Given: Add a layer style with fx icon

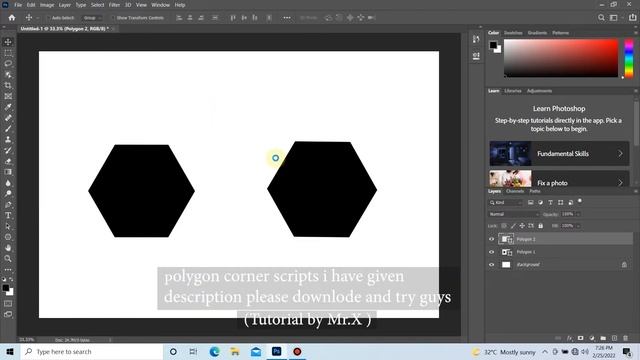Looking at the screenshot, I should pyautogui.click(x=570, y=338).
